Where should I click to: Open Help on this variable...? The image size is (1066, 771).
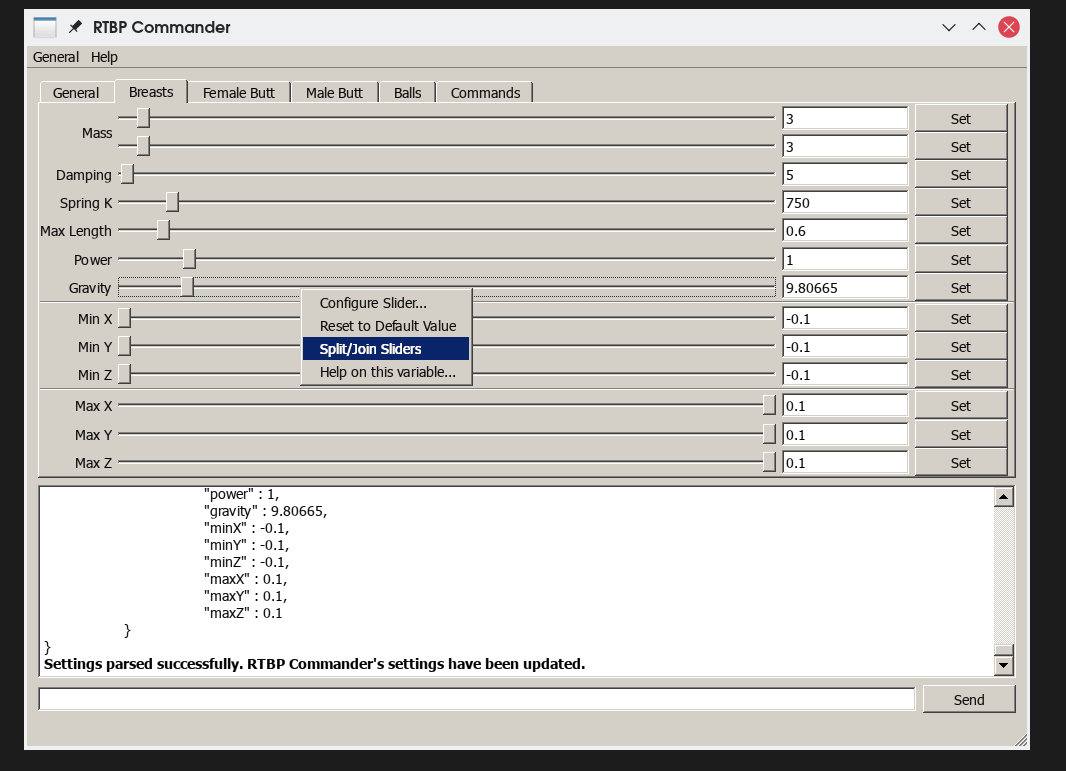click(386, 372)
